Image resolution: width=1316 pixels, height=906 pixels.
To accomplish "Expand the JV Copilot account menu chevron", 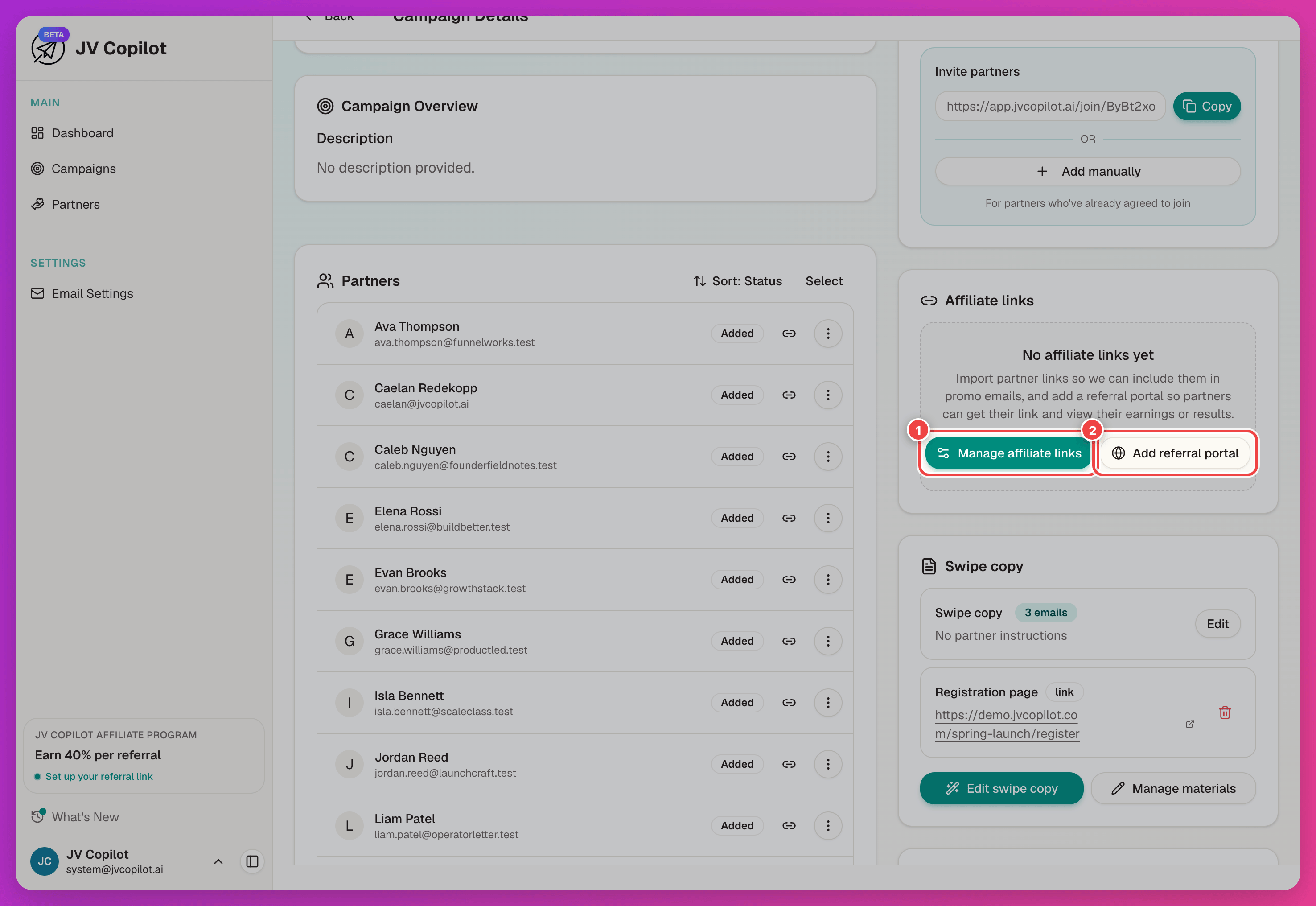I will pyautogui.click(x=218, y=862).
